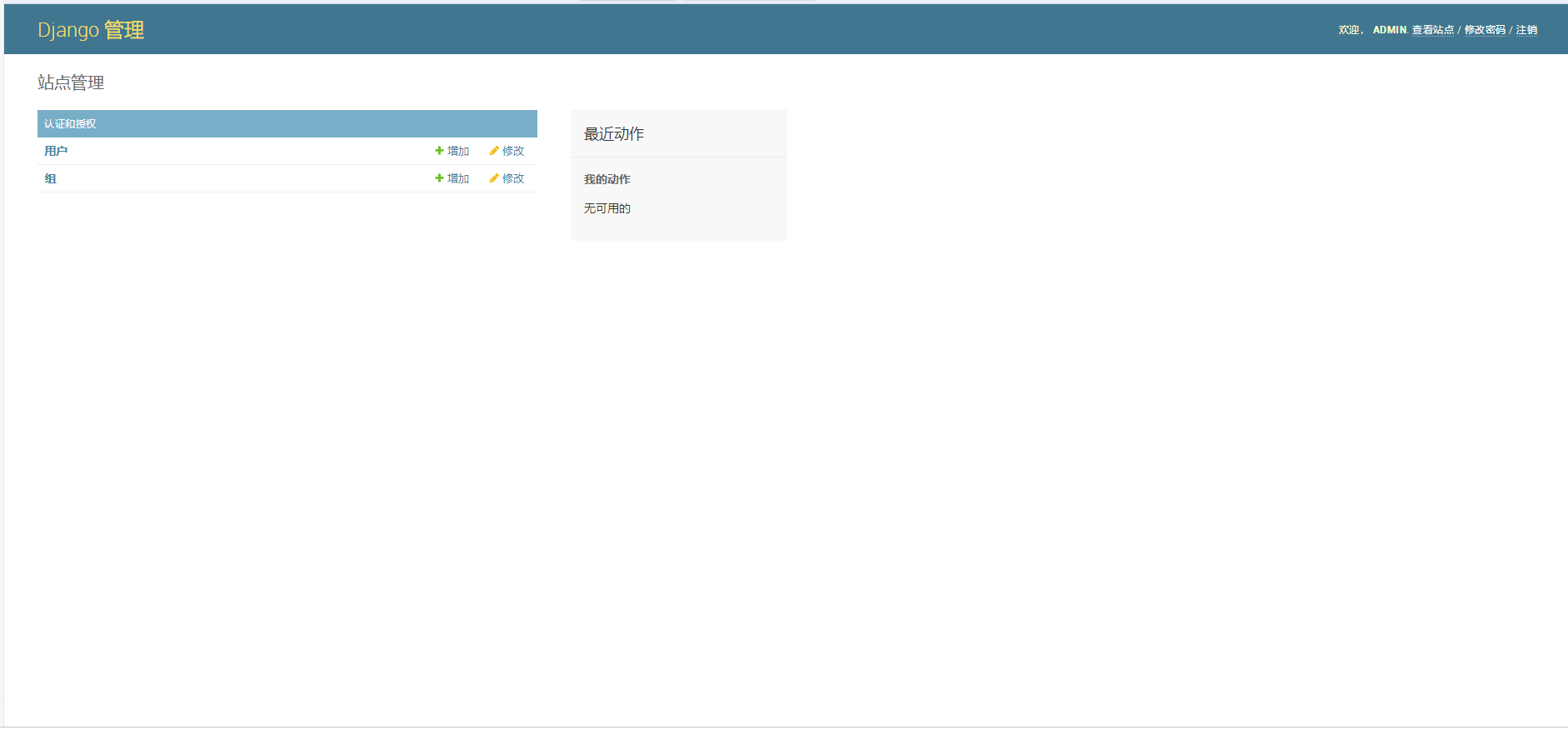Click 增加 text link for 用户
Viewport: 1568px width, 730px height.
click(458, 151)
